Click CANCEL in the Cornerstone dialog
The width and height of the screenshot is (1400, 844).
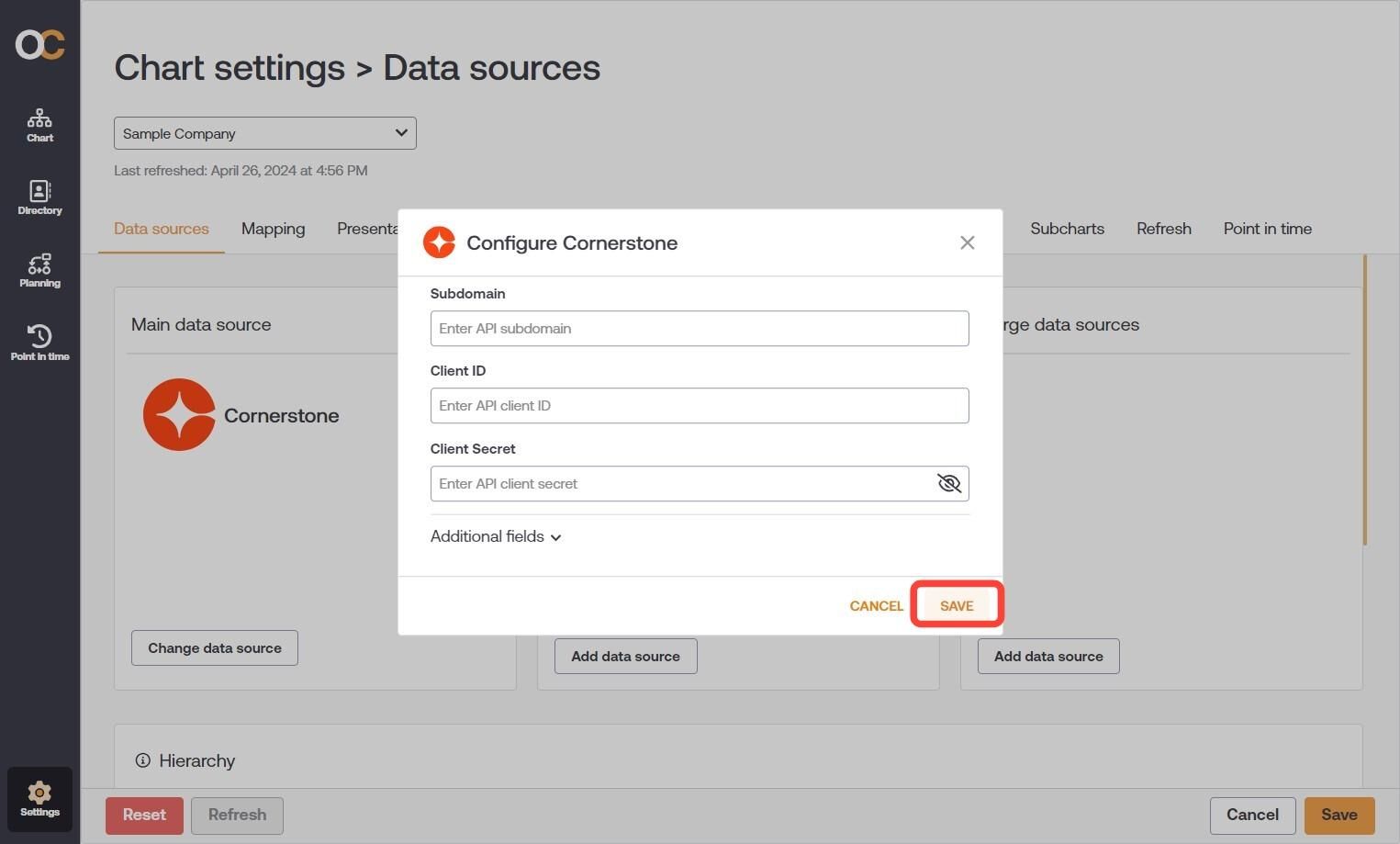(876, 605)
